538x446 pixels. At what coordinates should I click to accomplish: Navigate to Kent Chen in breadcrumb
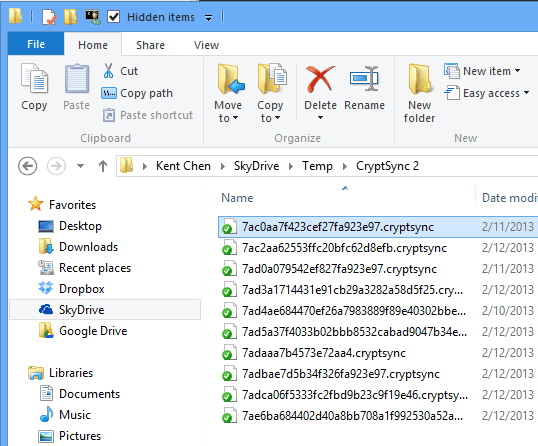[x=183, y=166]
